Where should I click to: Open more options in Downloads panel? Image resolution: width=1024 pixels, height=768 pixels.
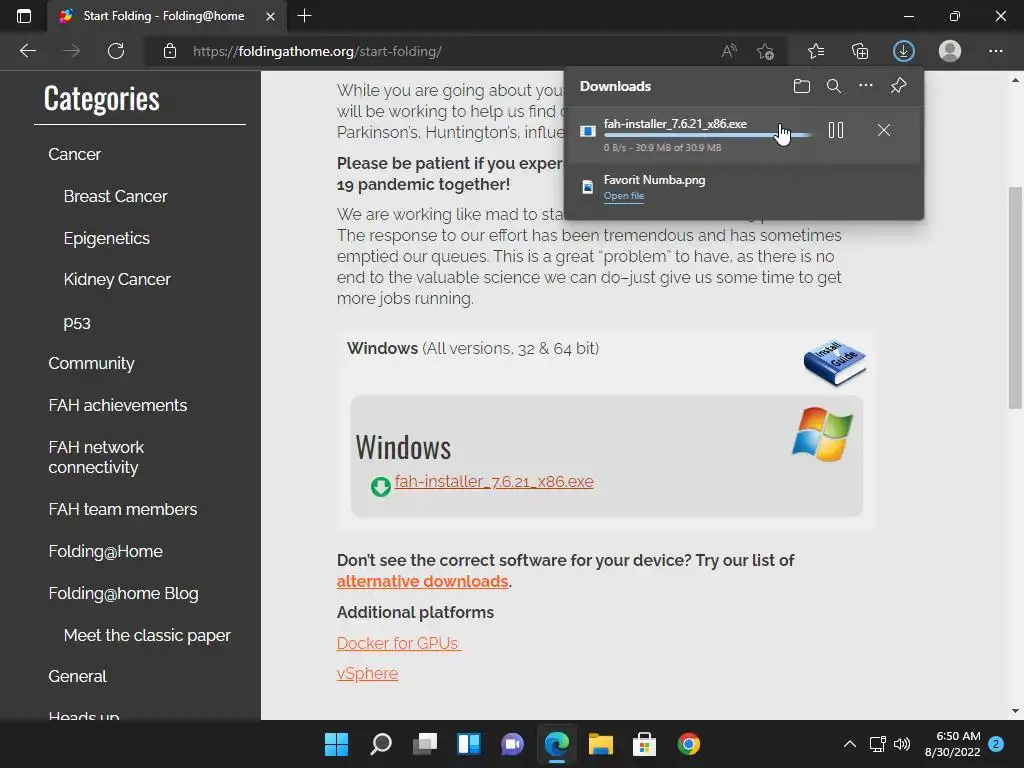(865, 86)
